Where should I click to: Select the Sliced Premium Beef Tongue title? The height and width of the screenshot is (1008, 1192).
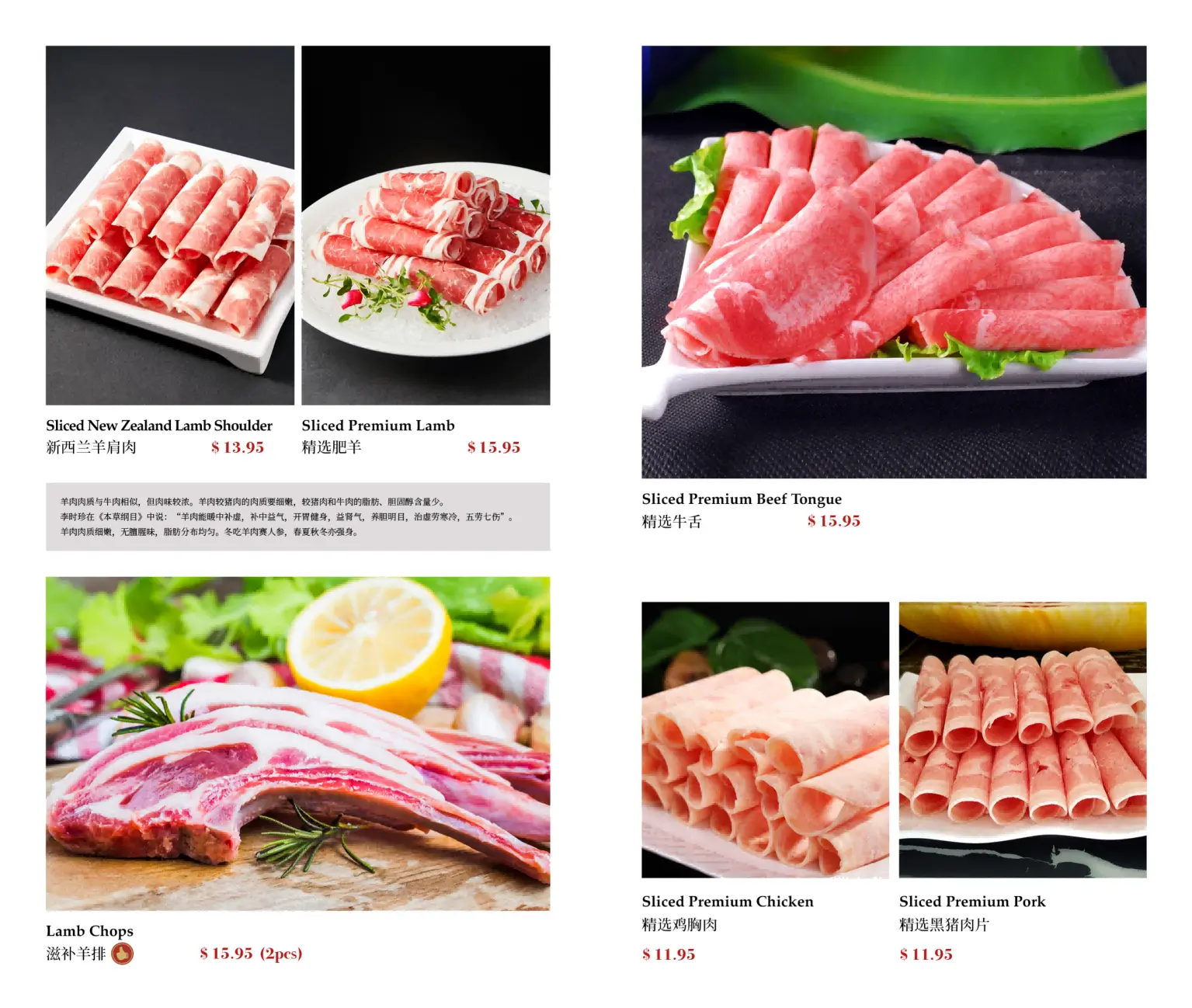742,499
